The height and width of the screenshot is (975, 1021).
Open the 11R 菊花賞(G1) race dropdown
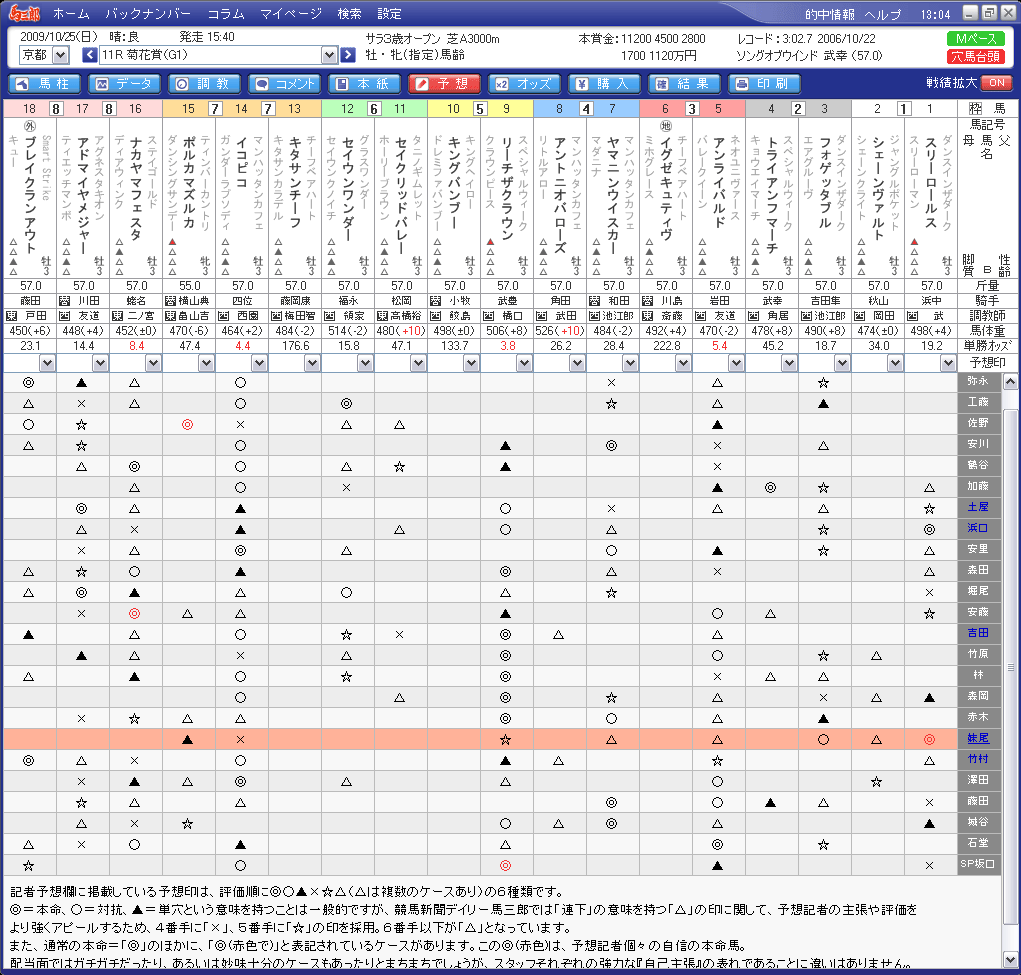click(329, 55)
